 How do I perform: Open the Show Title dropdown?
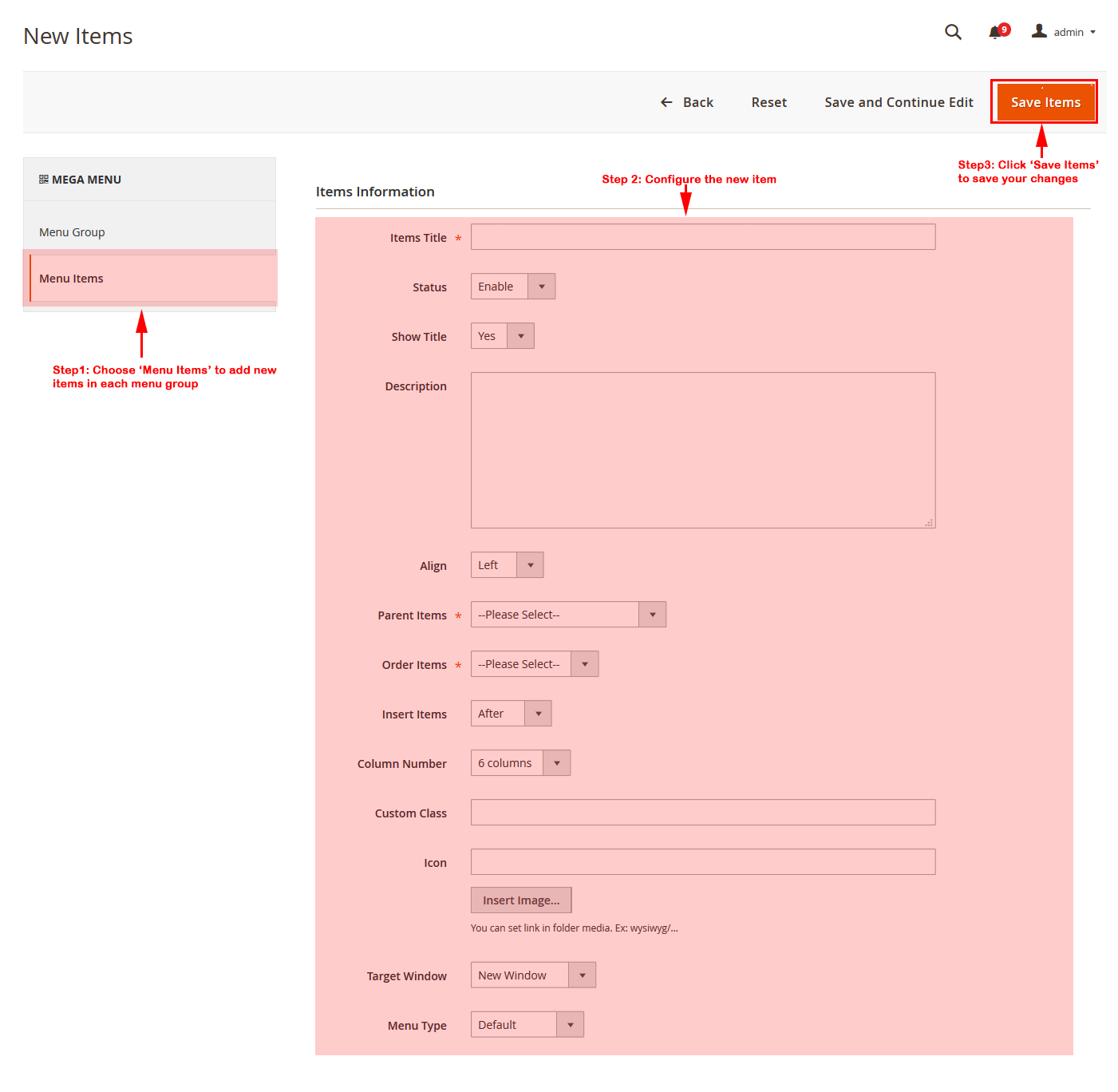(502, 336)
